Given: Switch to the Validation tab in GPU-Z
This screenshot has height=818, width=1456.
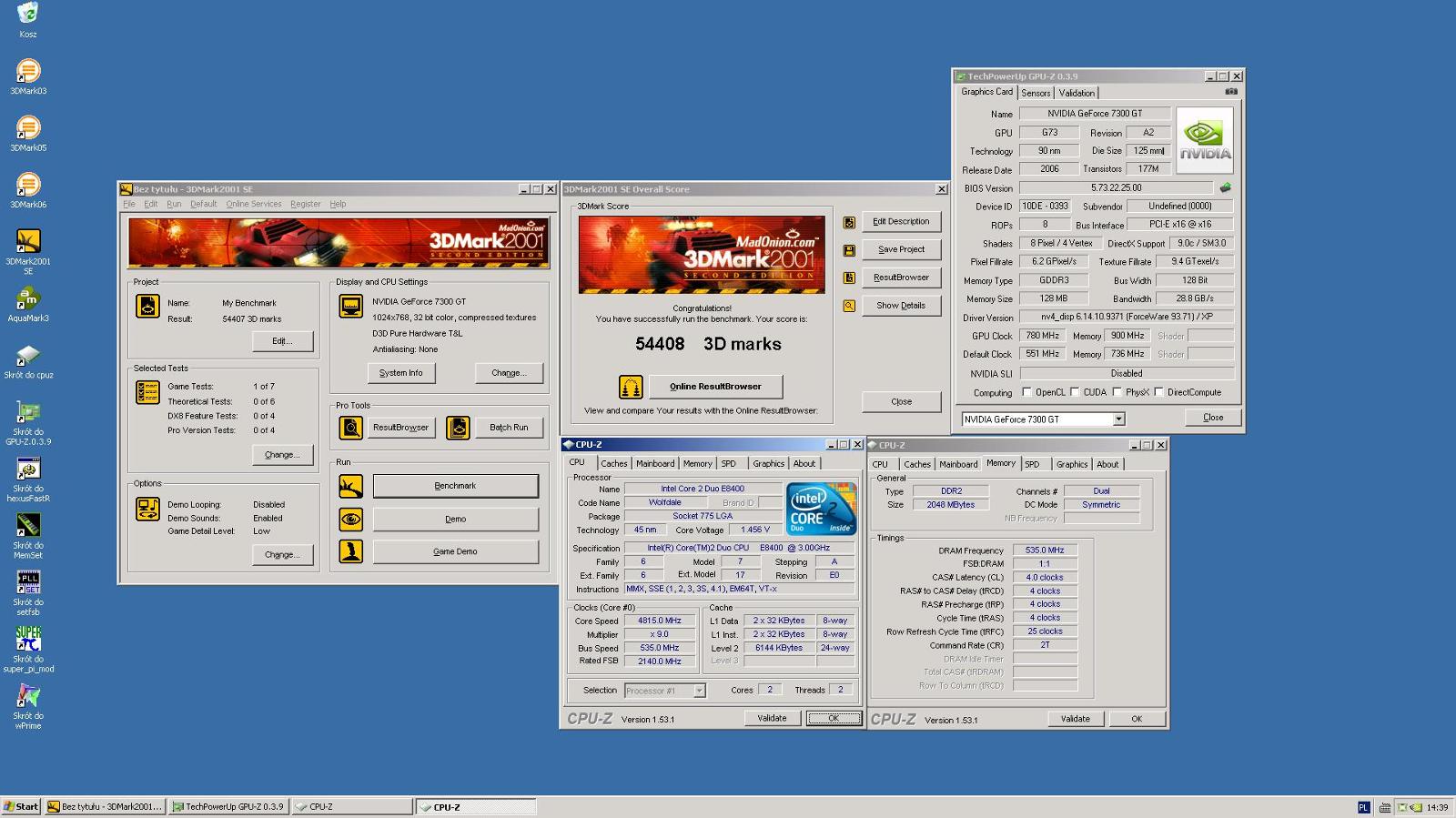Looking at the screenshot, I should [x=1077, y=93].
